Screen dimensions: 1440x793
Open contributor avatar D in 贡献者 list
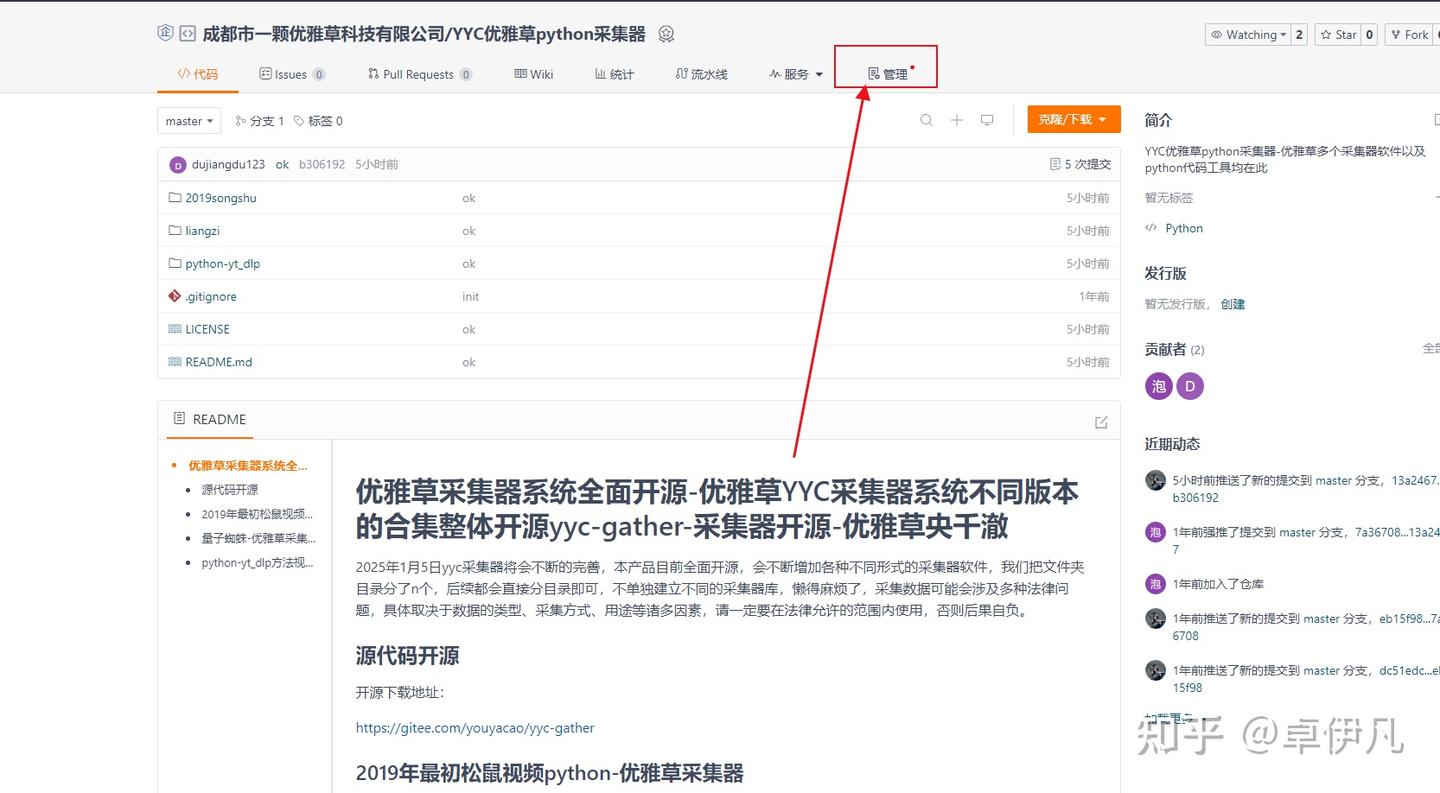1189,385
